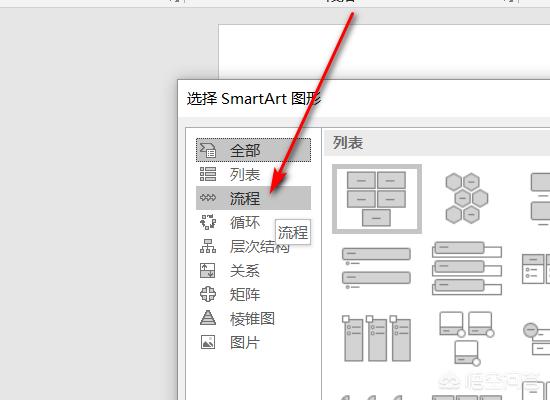550x400 pixels.
Task: Select the 矩阵 (Matrix) category
Action: tap(253, 294)
